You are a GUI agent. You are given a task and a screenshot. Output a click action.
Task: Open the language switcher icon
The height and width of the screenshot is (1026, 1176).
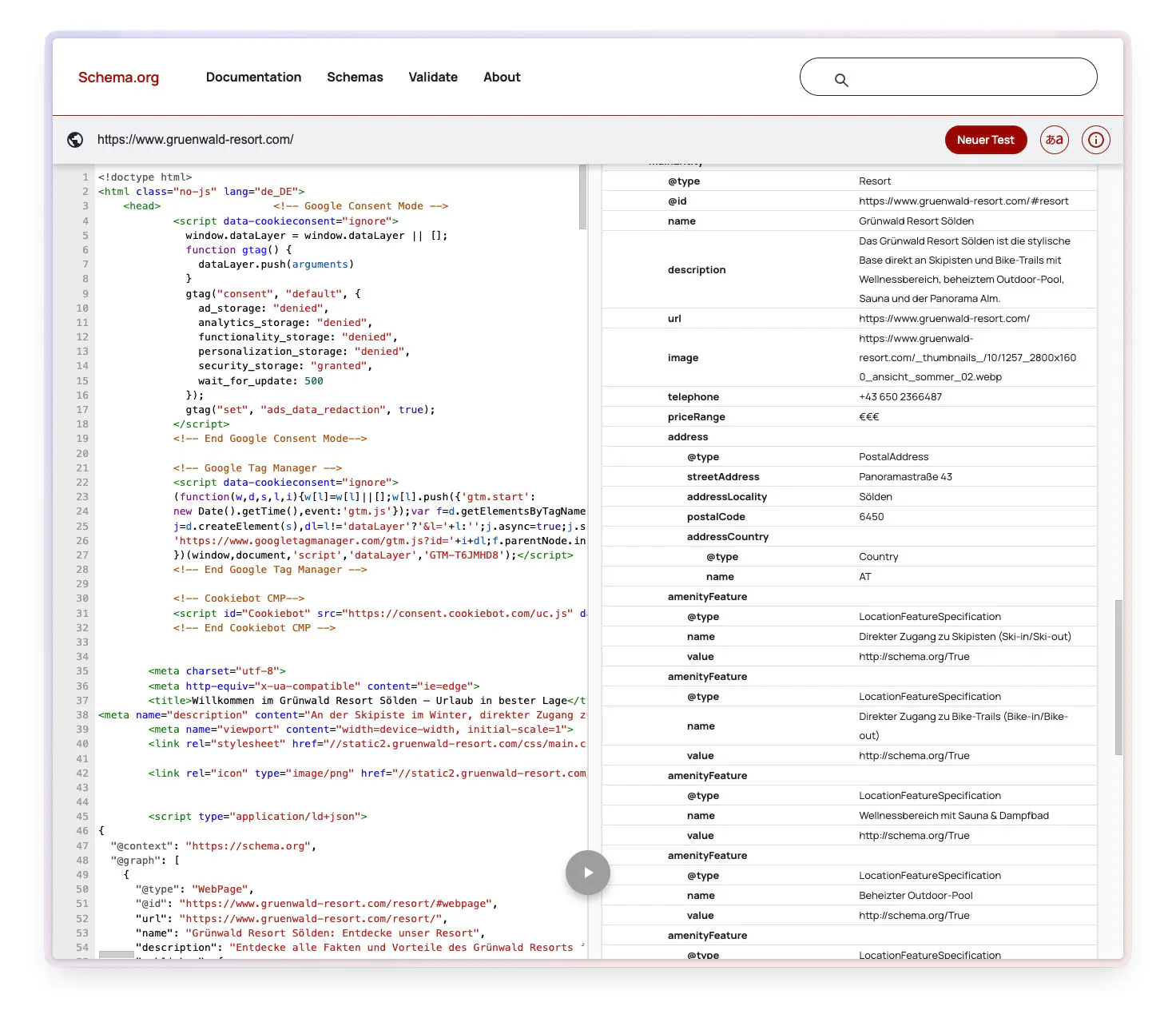pos(1055,140)
